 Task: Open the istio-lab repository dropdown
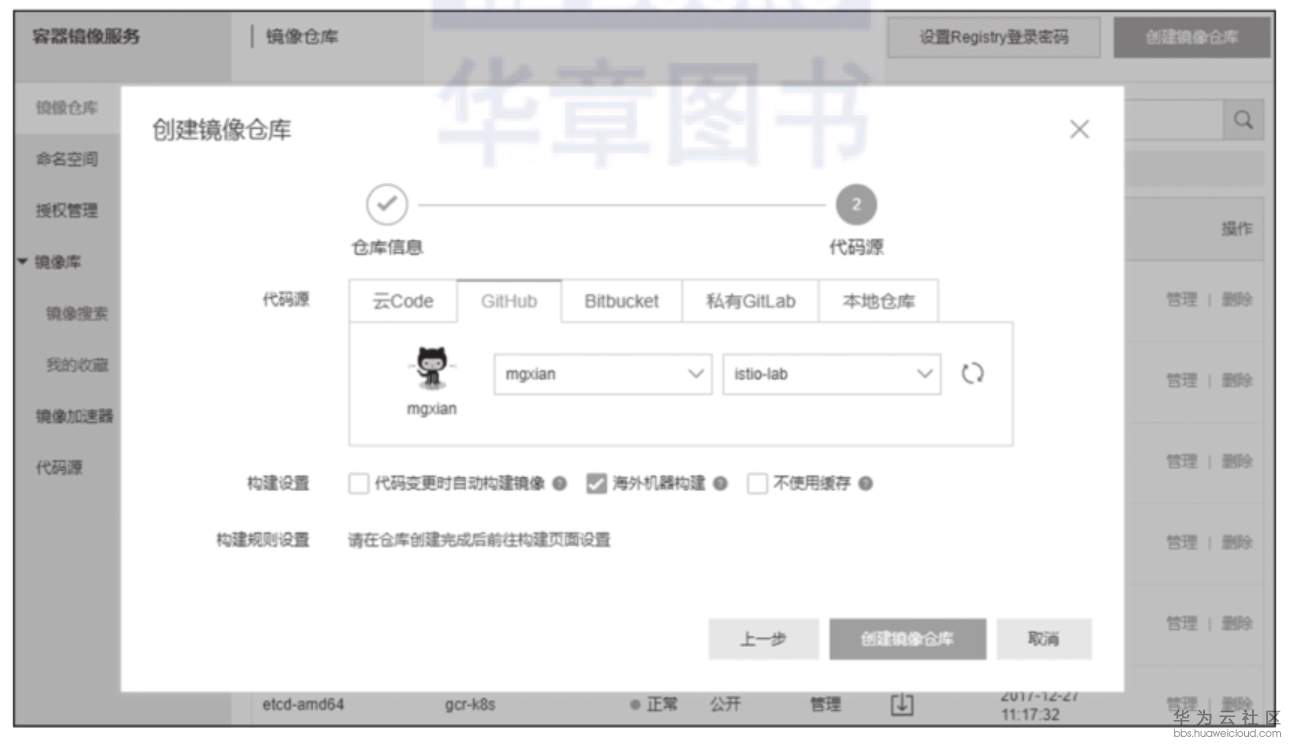[831, 374]
